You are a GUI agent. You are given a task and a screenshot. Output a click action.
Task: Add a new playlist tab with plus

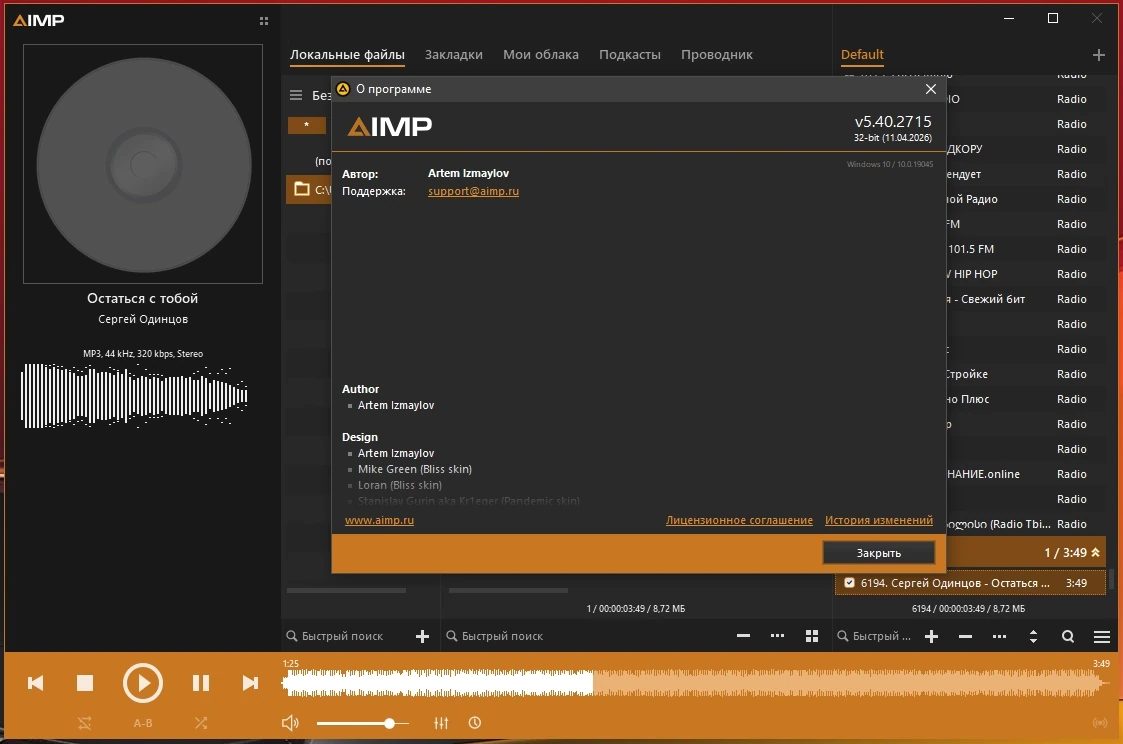click(x=1099, y=55)
